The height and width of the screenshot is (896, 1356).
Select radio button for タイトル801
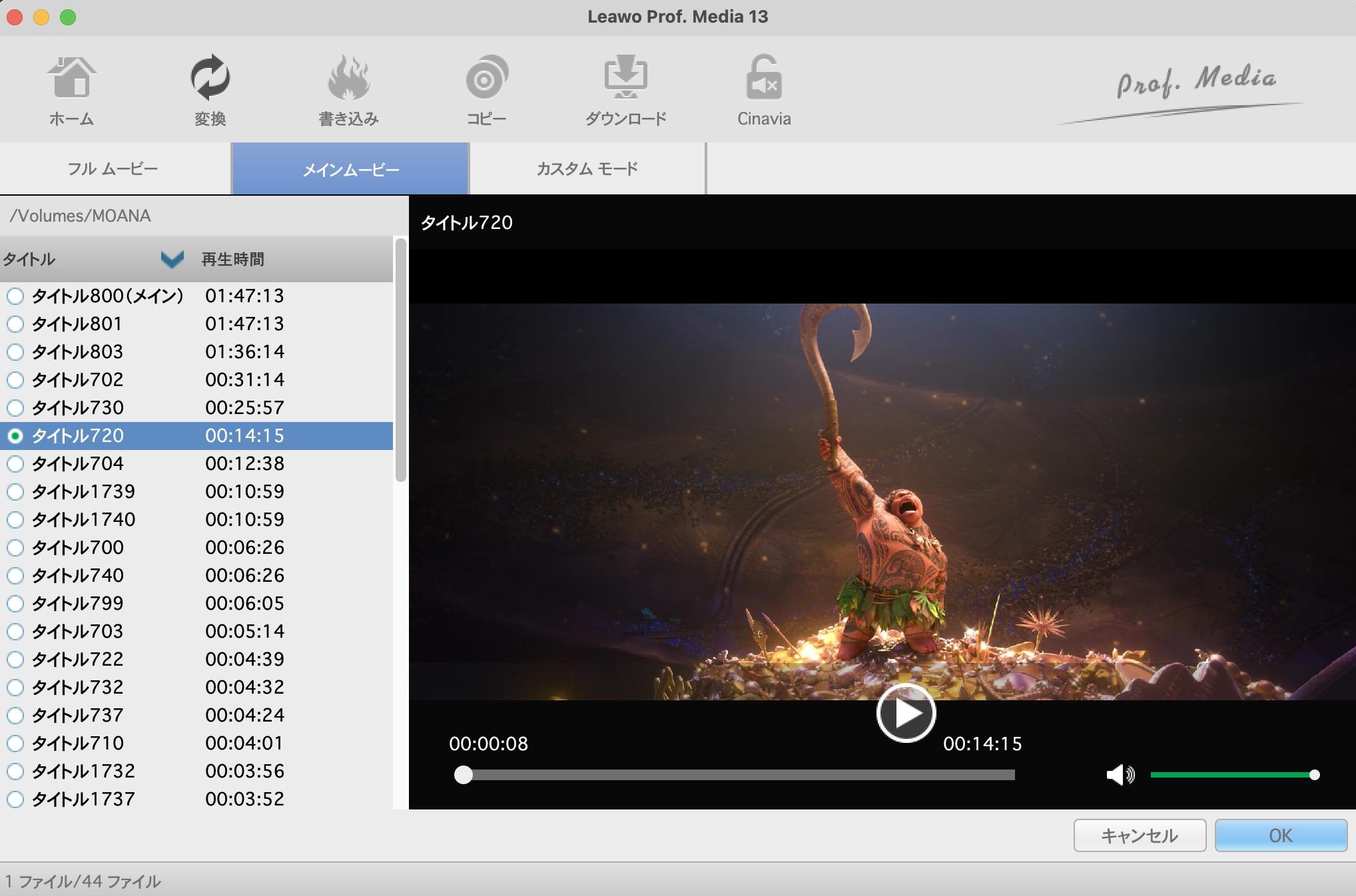[15, 324]
